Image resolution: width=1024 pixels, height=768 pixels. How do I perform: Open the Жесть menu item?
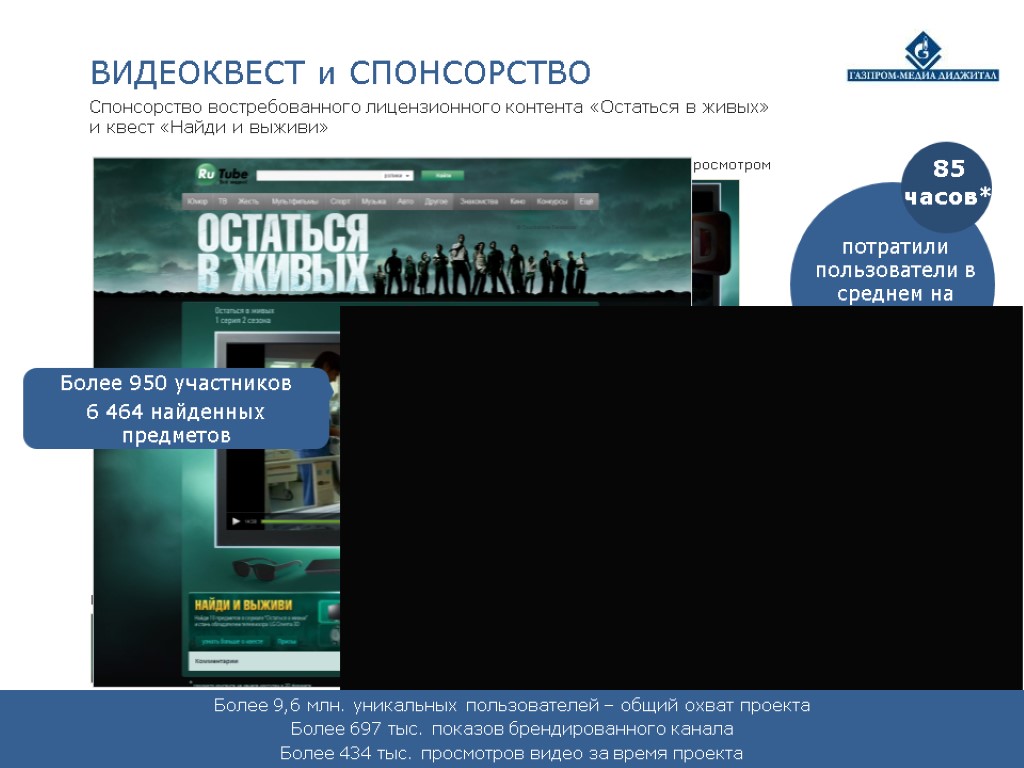pyautogui.click(x=248, y=201)
